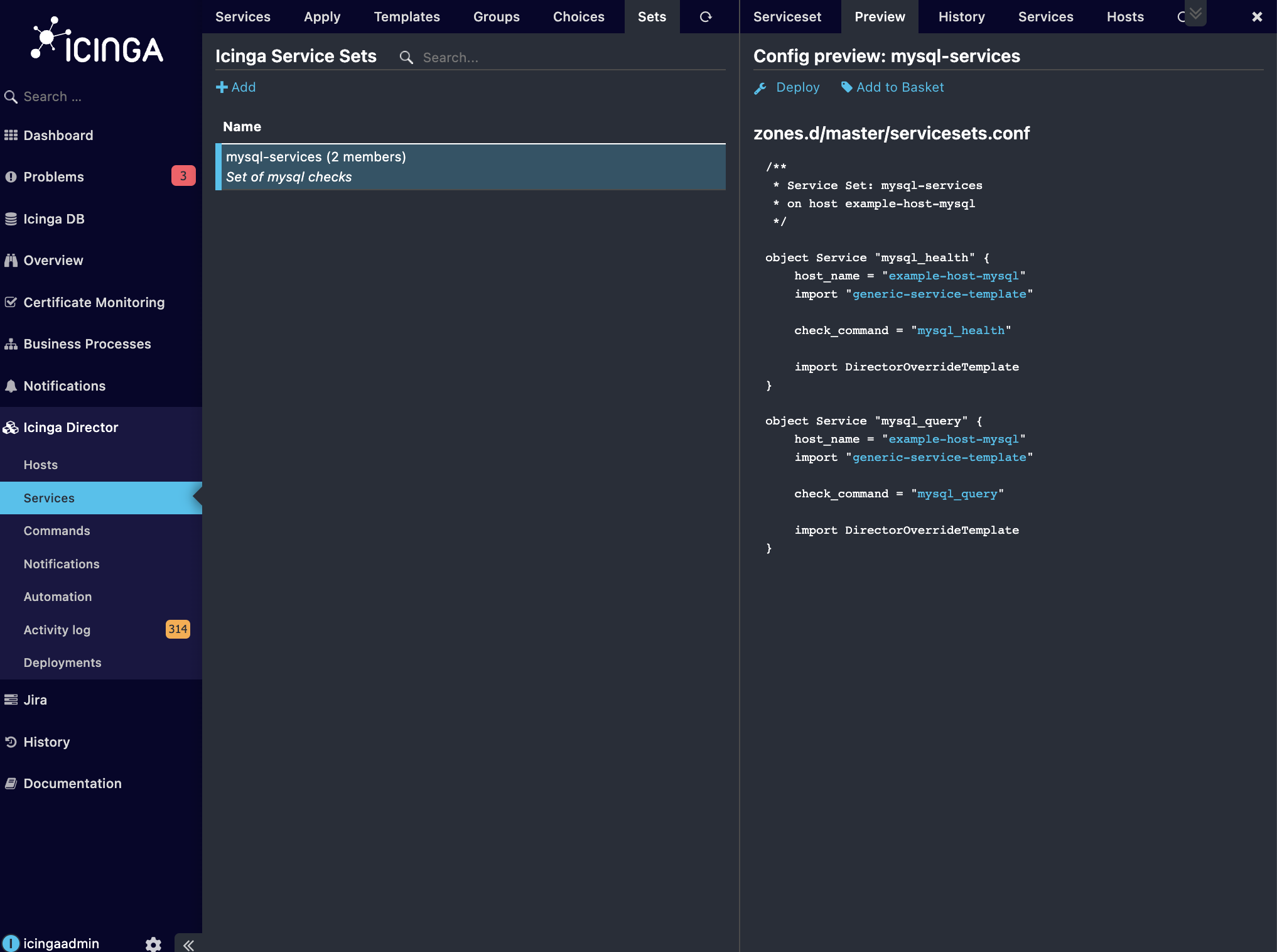Open Director Deployments submenu item
1277x952 pixels.
coord(101,663)
